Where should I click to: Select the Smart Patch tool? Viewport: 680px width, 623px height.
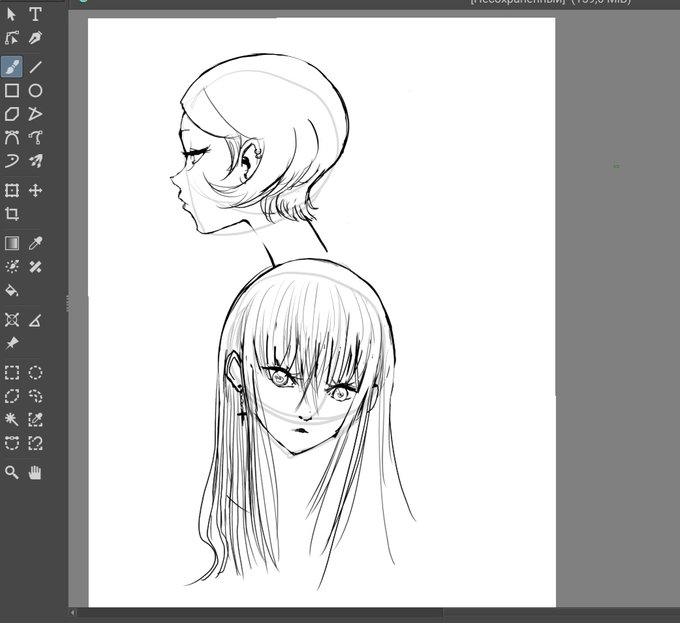[x=35, y=267]
